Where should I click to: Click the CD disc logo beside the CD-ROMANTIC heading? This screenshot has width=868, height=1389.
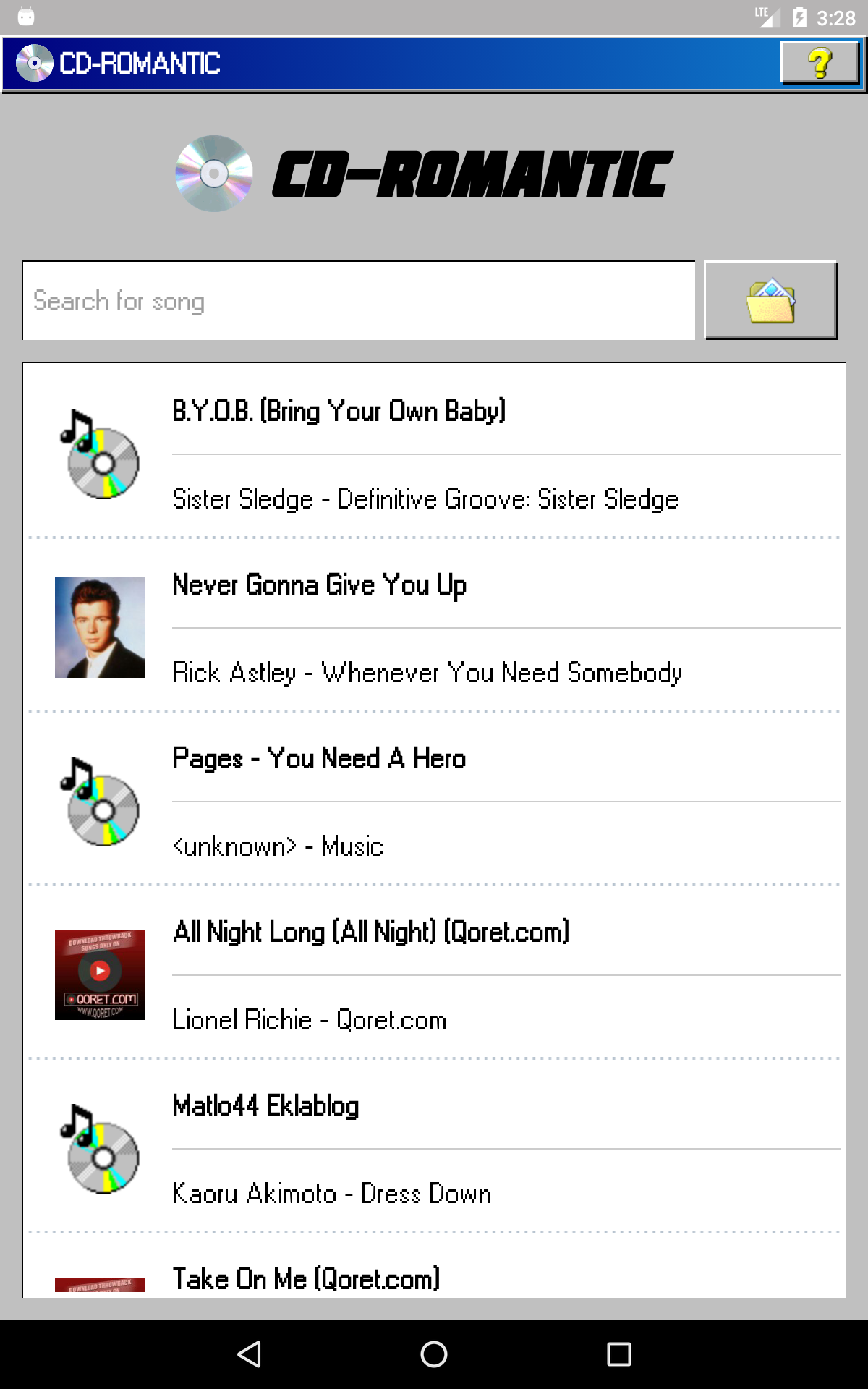tap(214, 174)
